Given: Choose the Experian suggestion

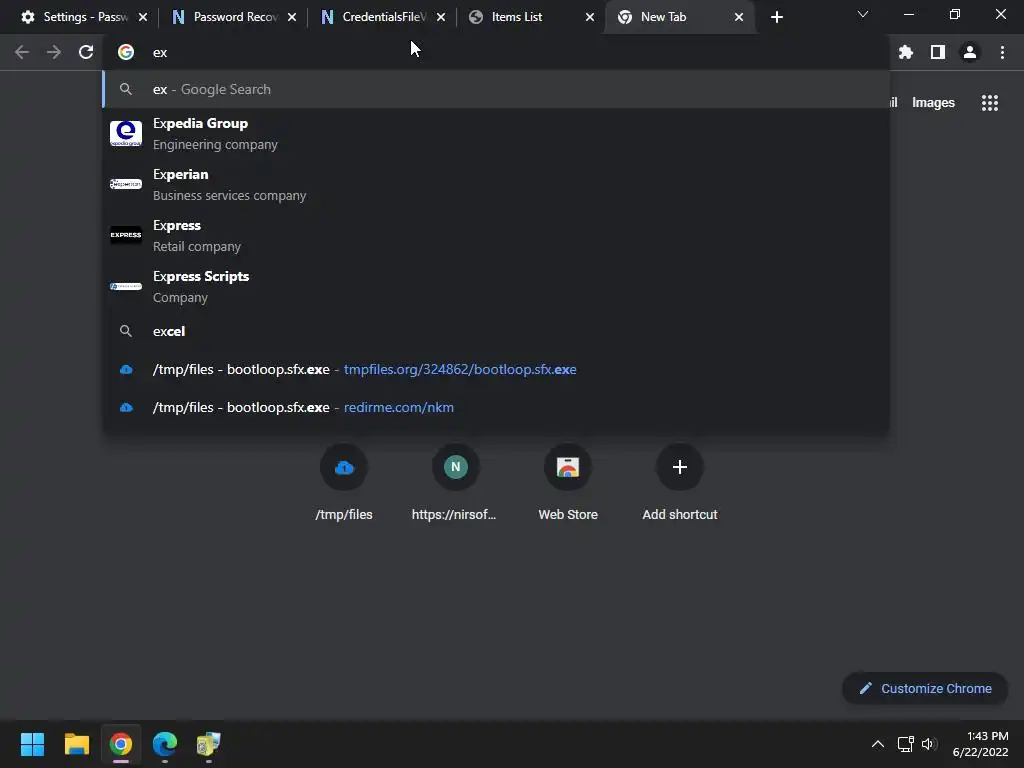Looking at the screenshot, I should click(x=496, y=185).
